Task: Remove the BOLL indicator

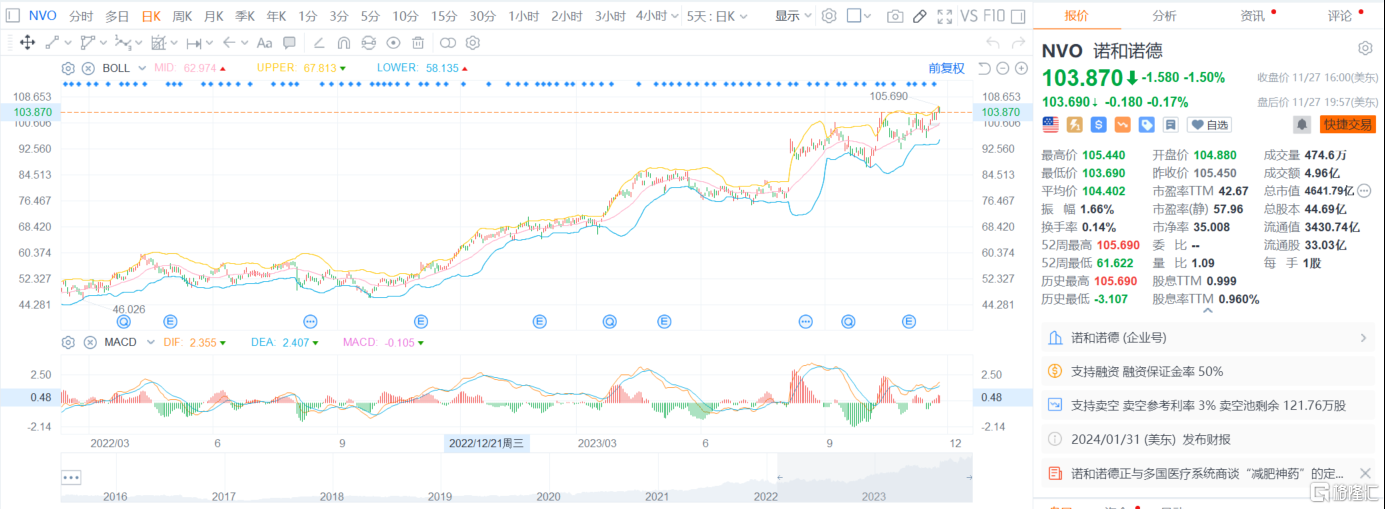Action: tap(88, 68)
